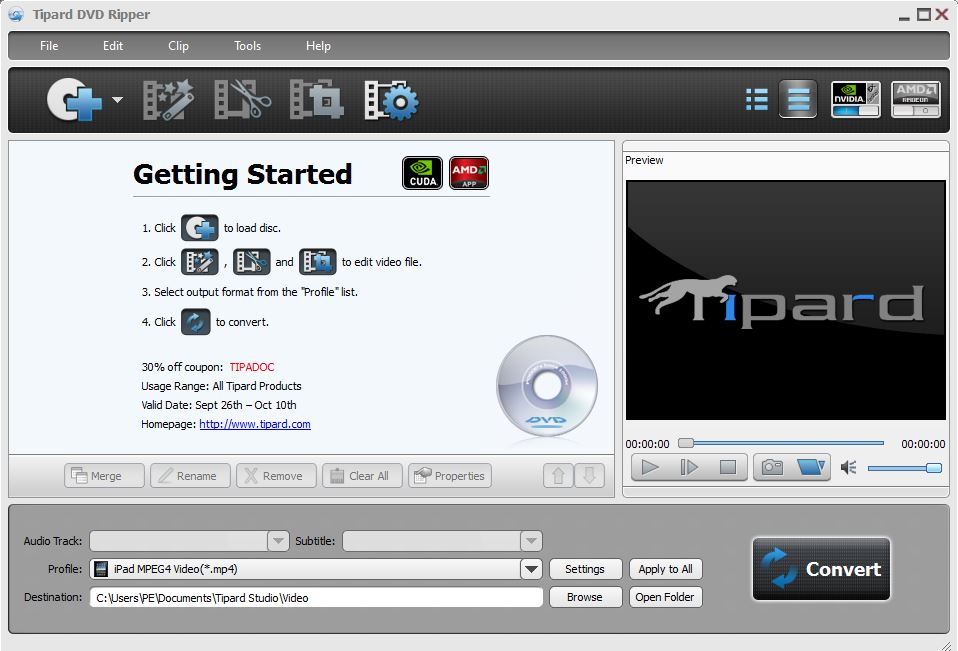
Task: Switch to detailed list view mode
Action: [x=757, y=99]
